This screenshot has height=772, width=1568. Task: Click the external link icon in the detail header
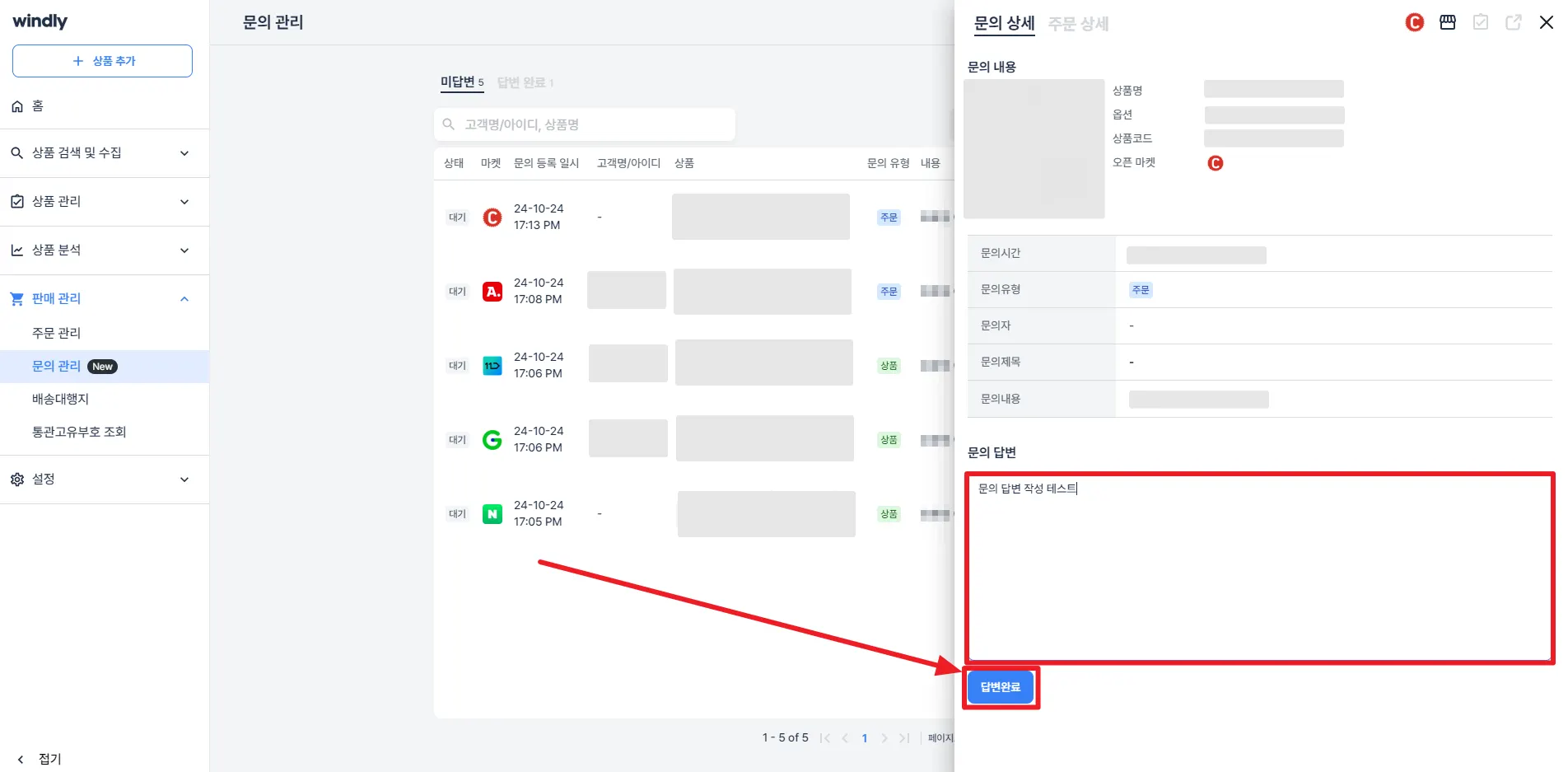(x=1513, y=22)
